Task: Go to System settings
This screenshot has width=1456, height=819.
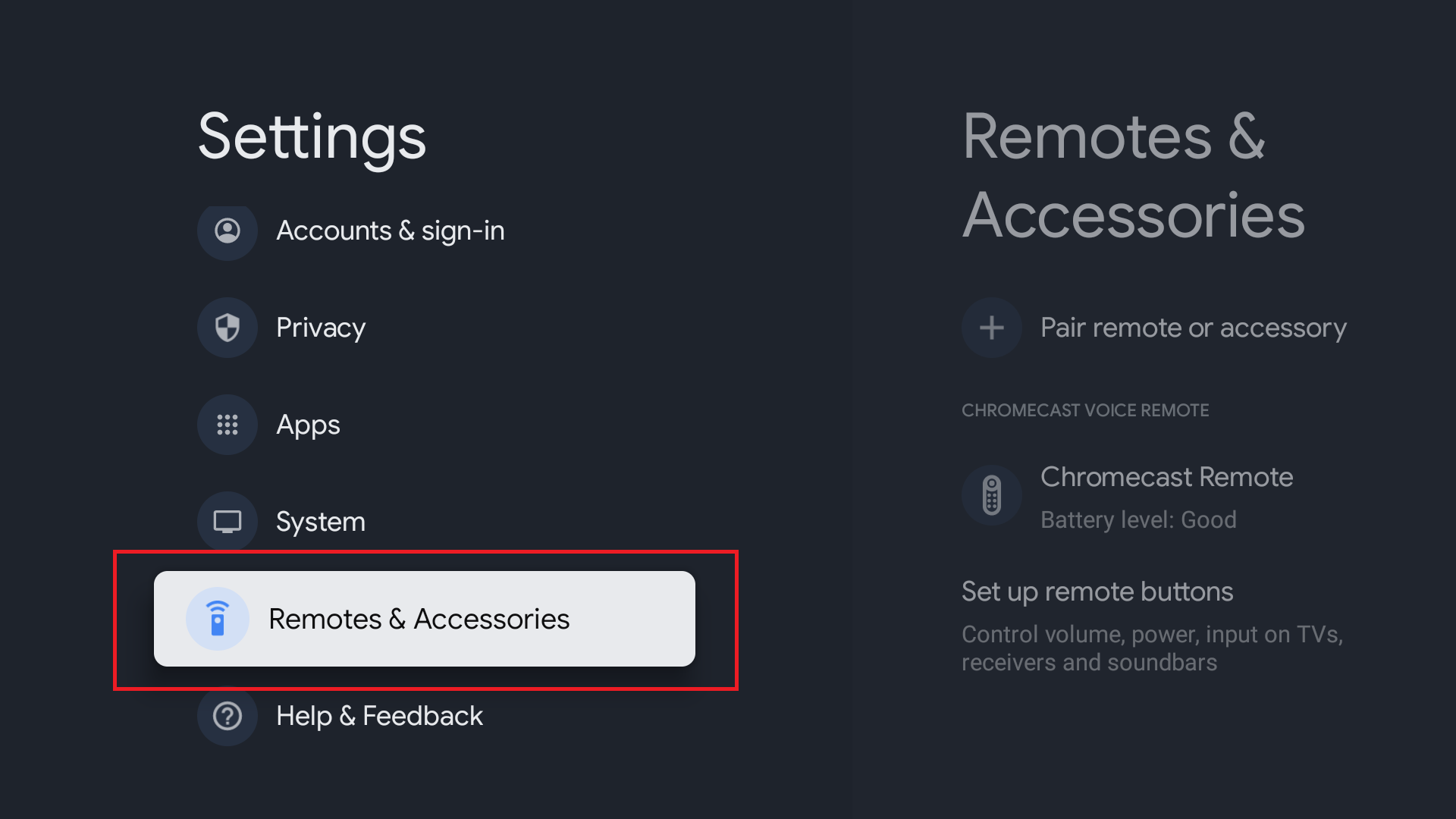Action: pos(321,522)
